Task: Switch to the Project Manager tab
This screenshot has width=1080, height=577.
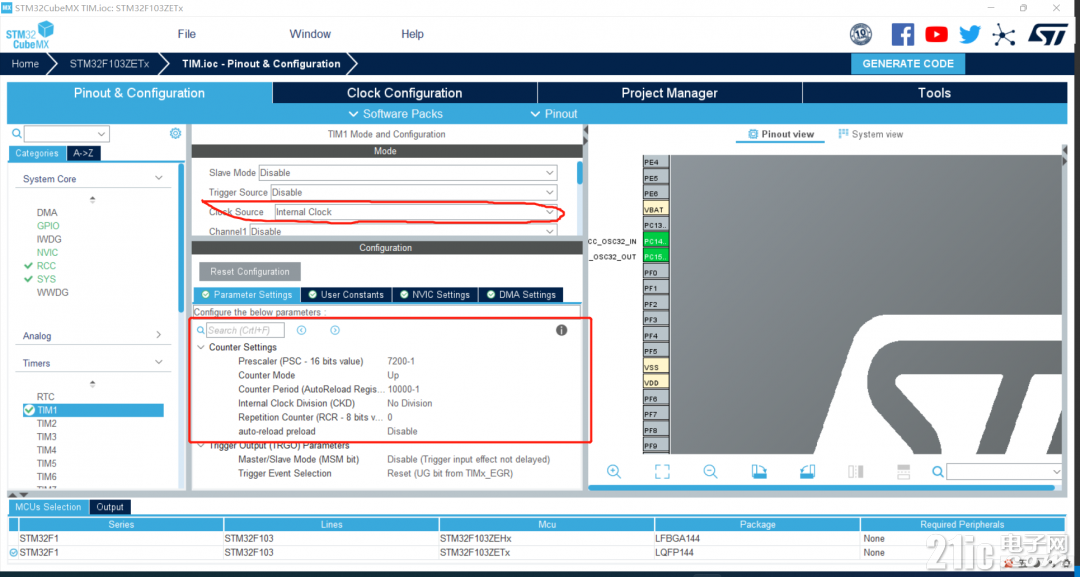Action: click(669, 93)
